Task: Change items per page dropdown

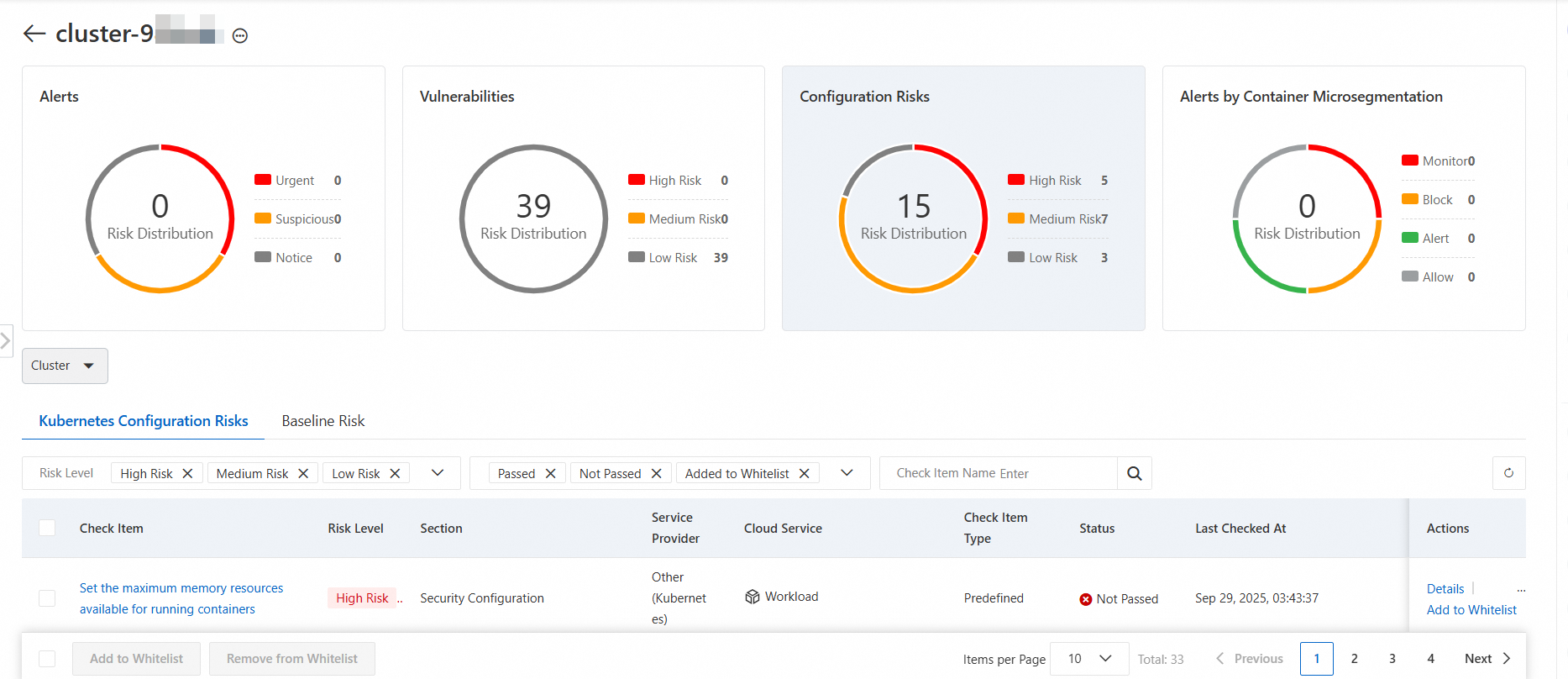Action: (x=1090, y=659)
